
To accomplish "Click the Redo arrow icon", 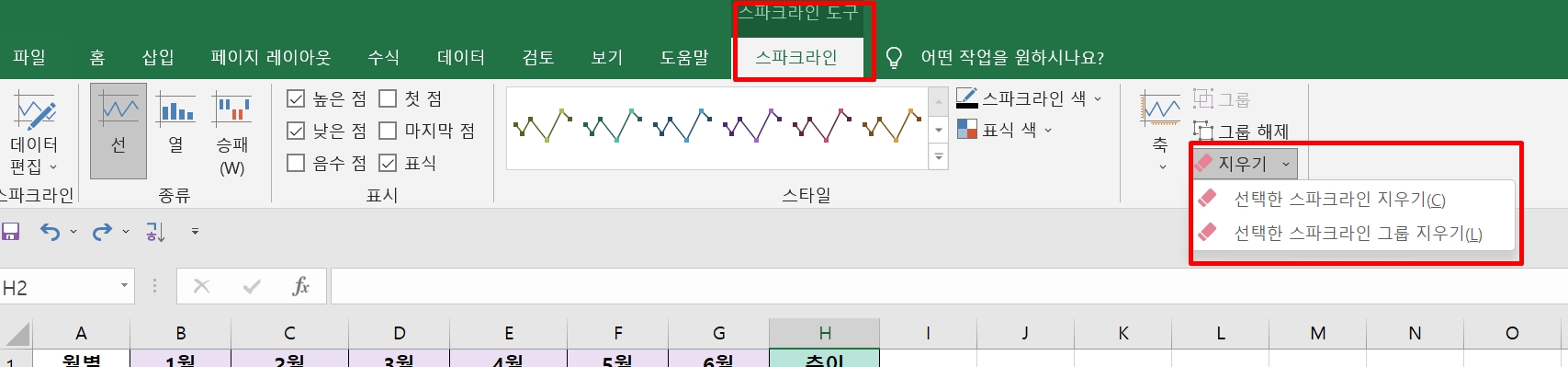I will tap(102, 232).
